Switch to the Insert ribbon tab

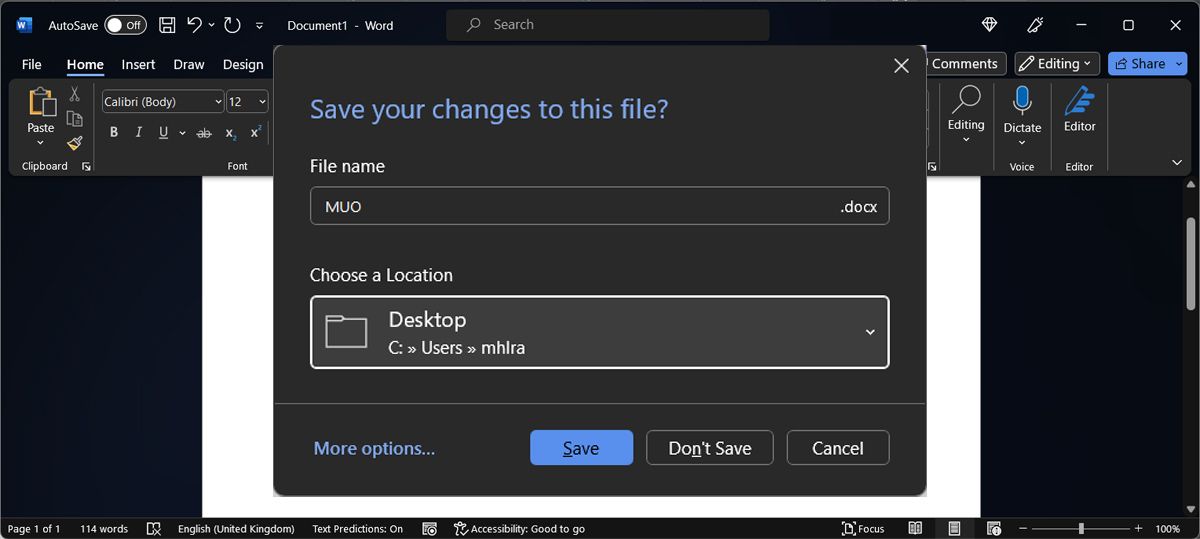coord(138,64)
